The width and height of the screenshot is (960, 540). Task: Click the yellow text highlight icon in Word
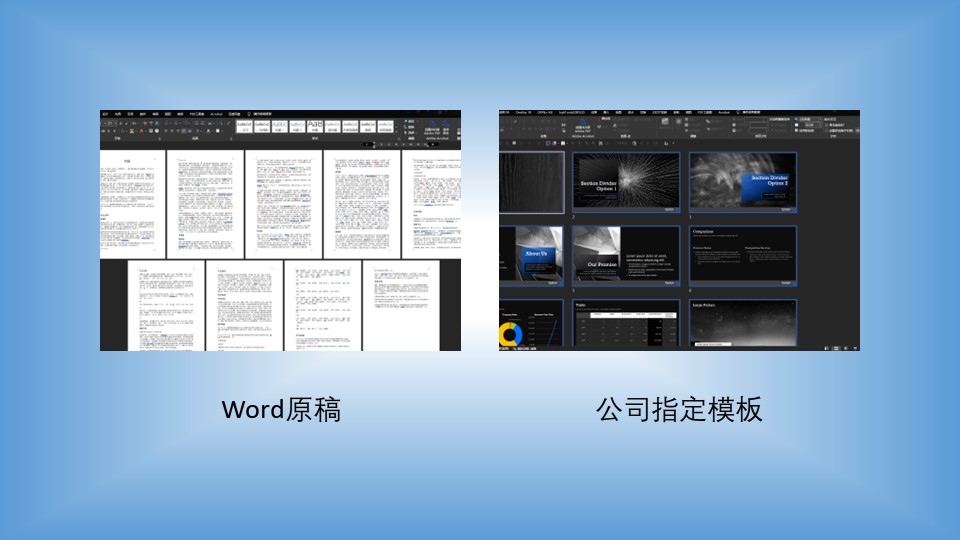[132, 131]
